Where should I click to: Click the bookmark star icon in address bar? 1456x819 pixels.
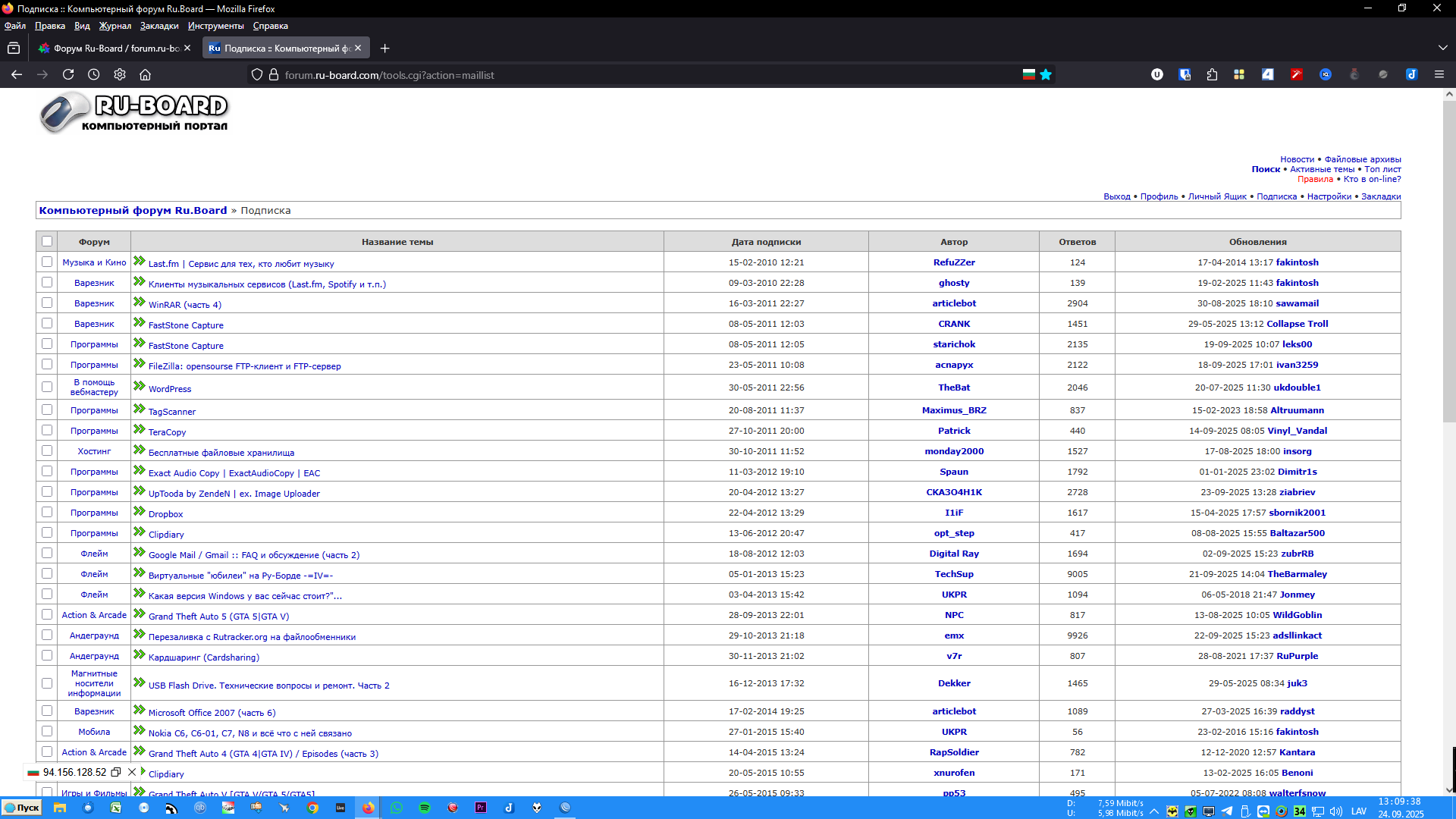point(1046,74)
